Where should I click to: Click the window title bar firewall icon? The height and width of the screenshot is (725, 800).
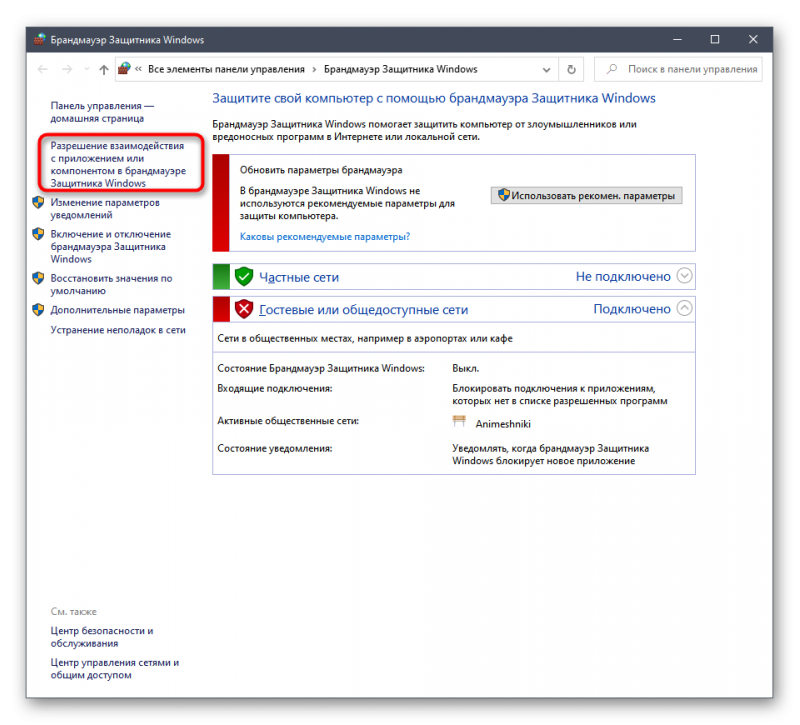tap(40, 39)
